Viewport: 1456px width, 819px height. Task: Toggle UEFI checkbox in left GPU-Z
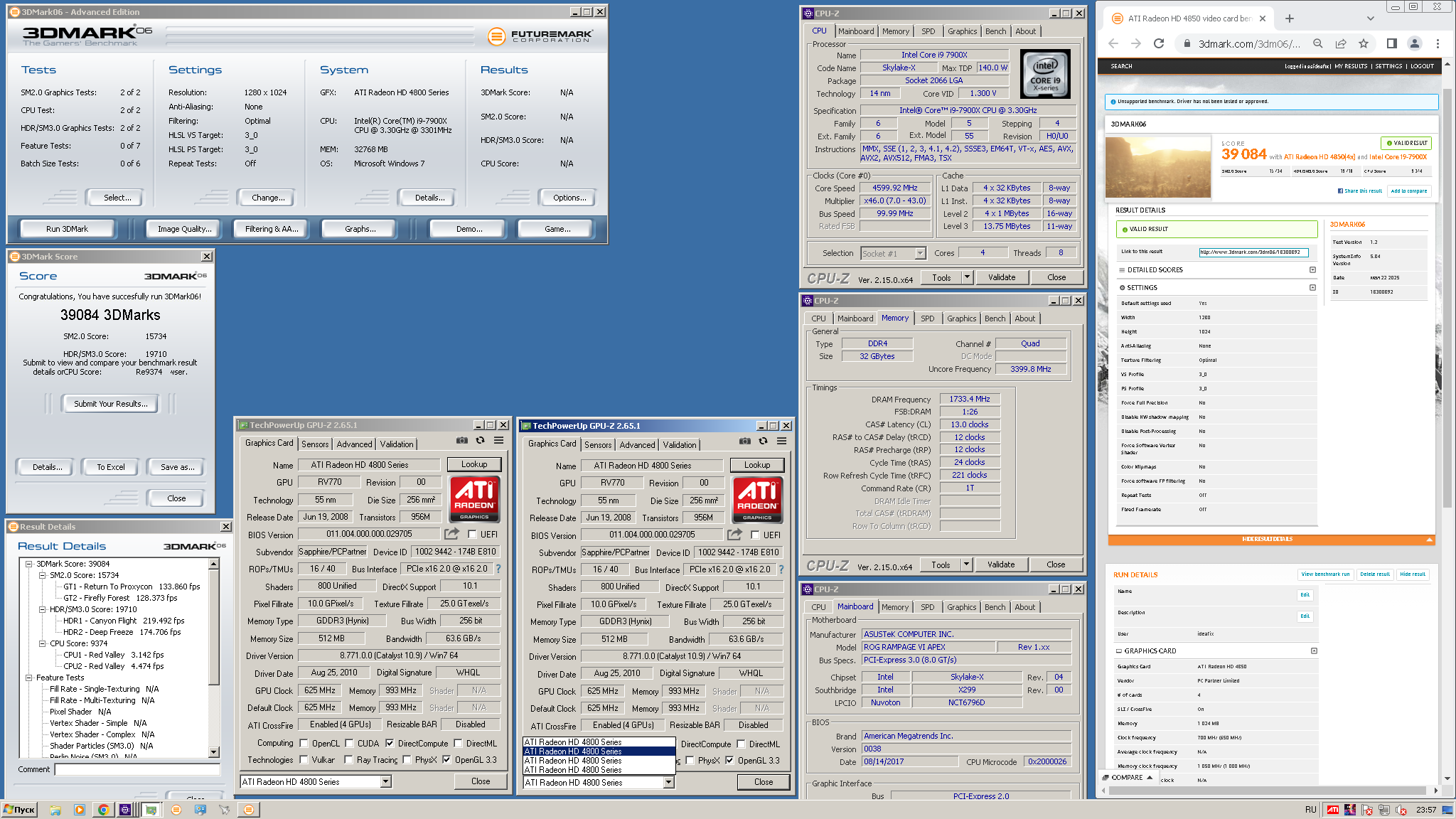click(x=472, y=535)
